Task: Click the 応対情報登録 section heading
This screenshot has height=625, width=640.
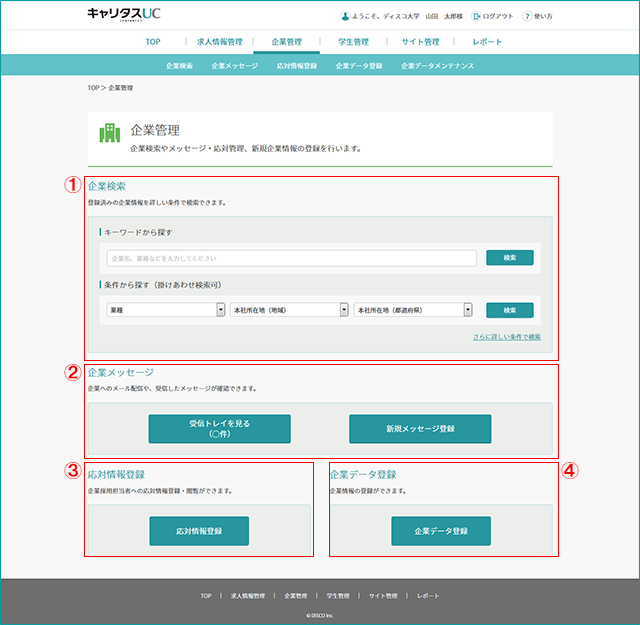Action: (116, 474)
